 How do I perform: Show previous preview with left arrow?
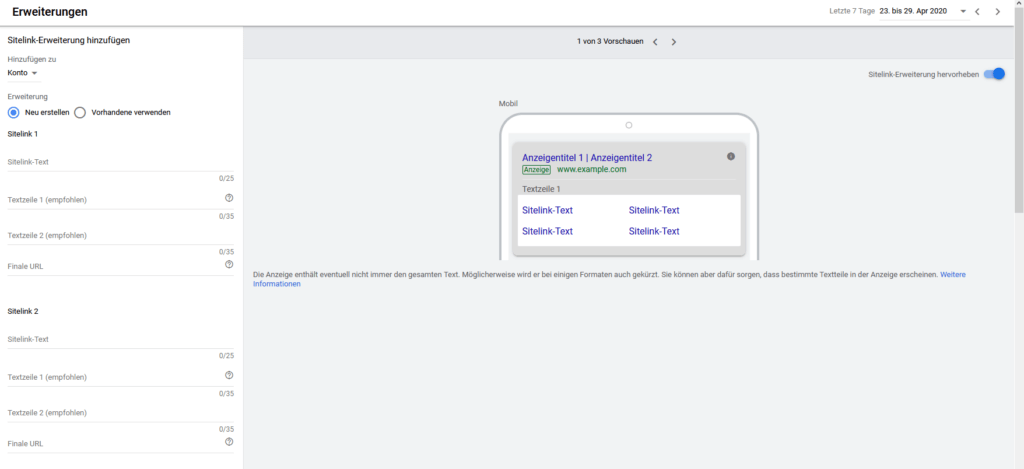click(655, 42)
